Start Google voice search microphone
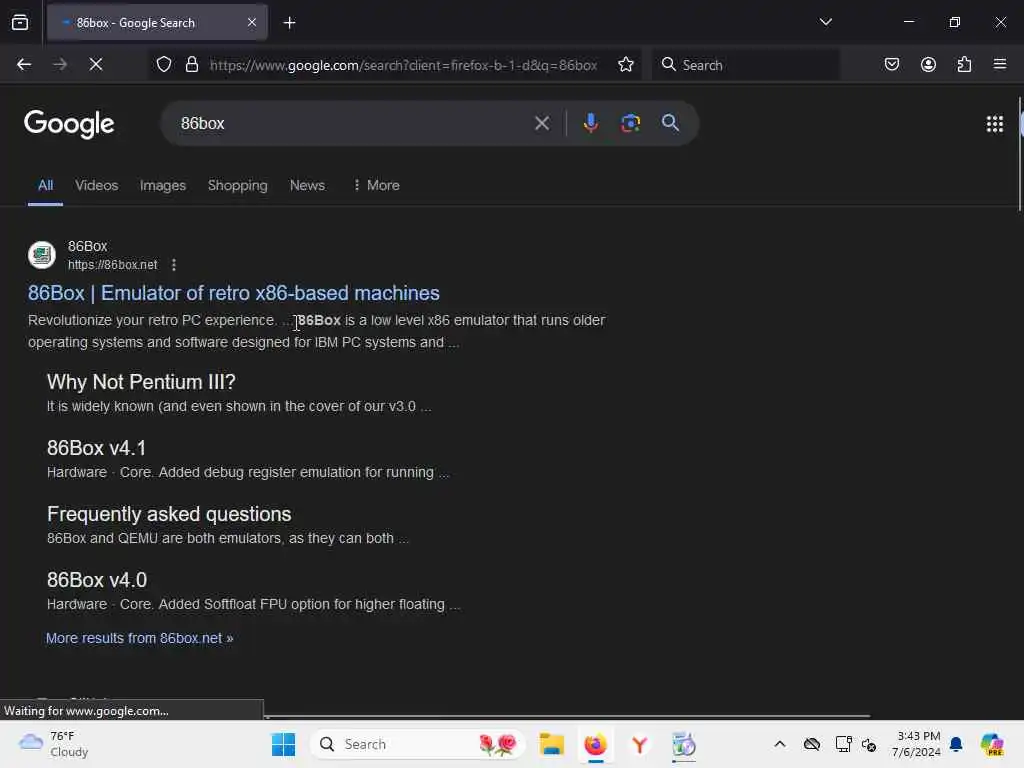This screenshot has width=1024, height=768. (590, 123)
